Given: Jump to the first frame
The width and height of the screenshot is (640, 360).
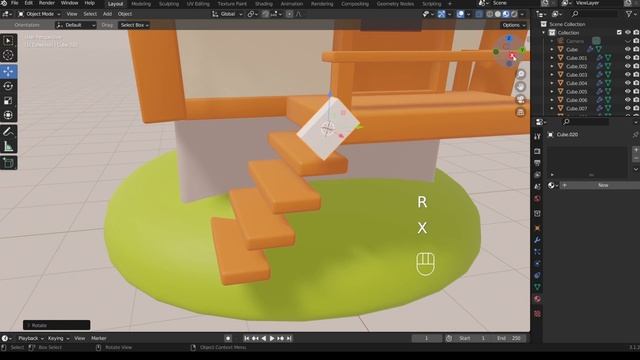Looking at the screenshot, I should pos(247,338).
